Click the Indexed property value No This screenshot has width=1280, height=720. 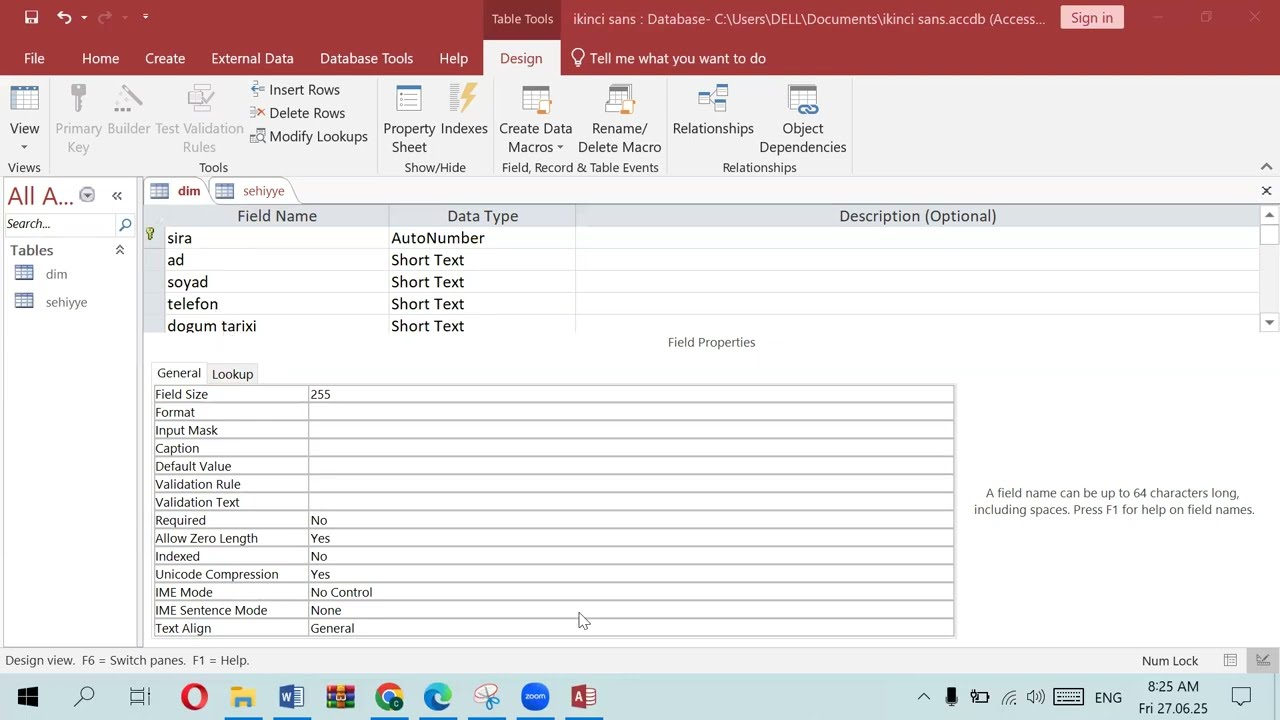coord(630,556)
